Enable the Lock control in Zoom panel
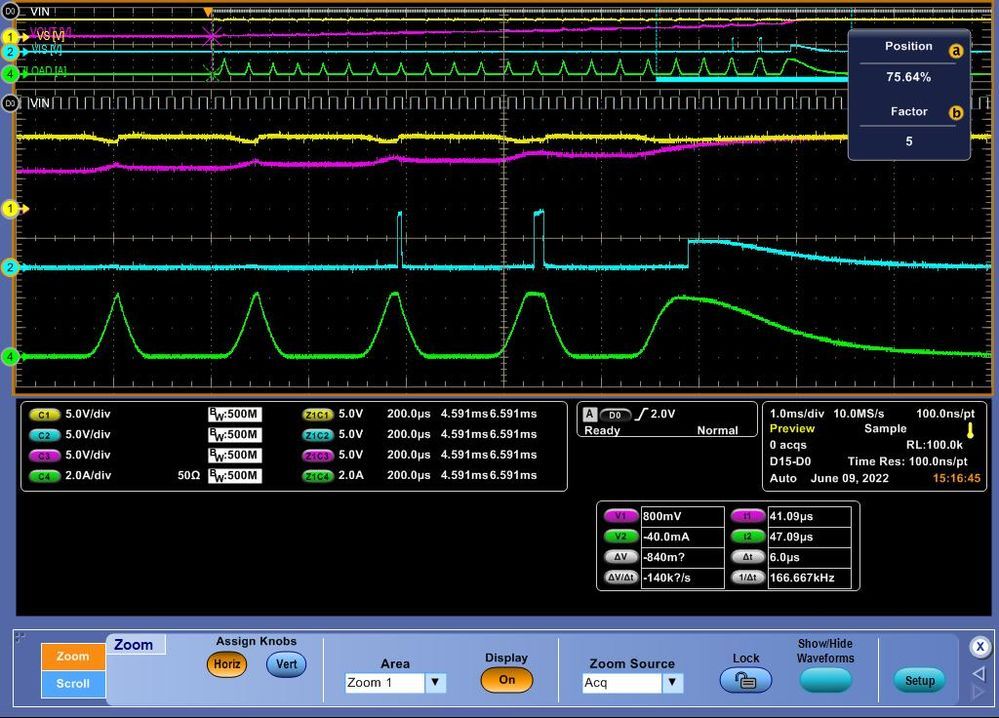Image resolution: width=999 pixels, height=718 pixels. [746, 679]
